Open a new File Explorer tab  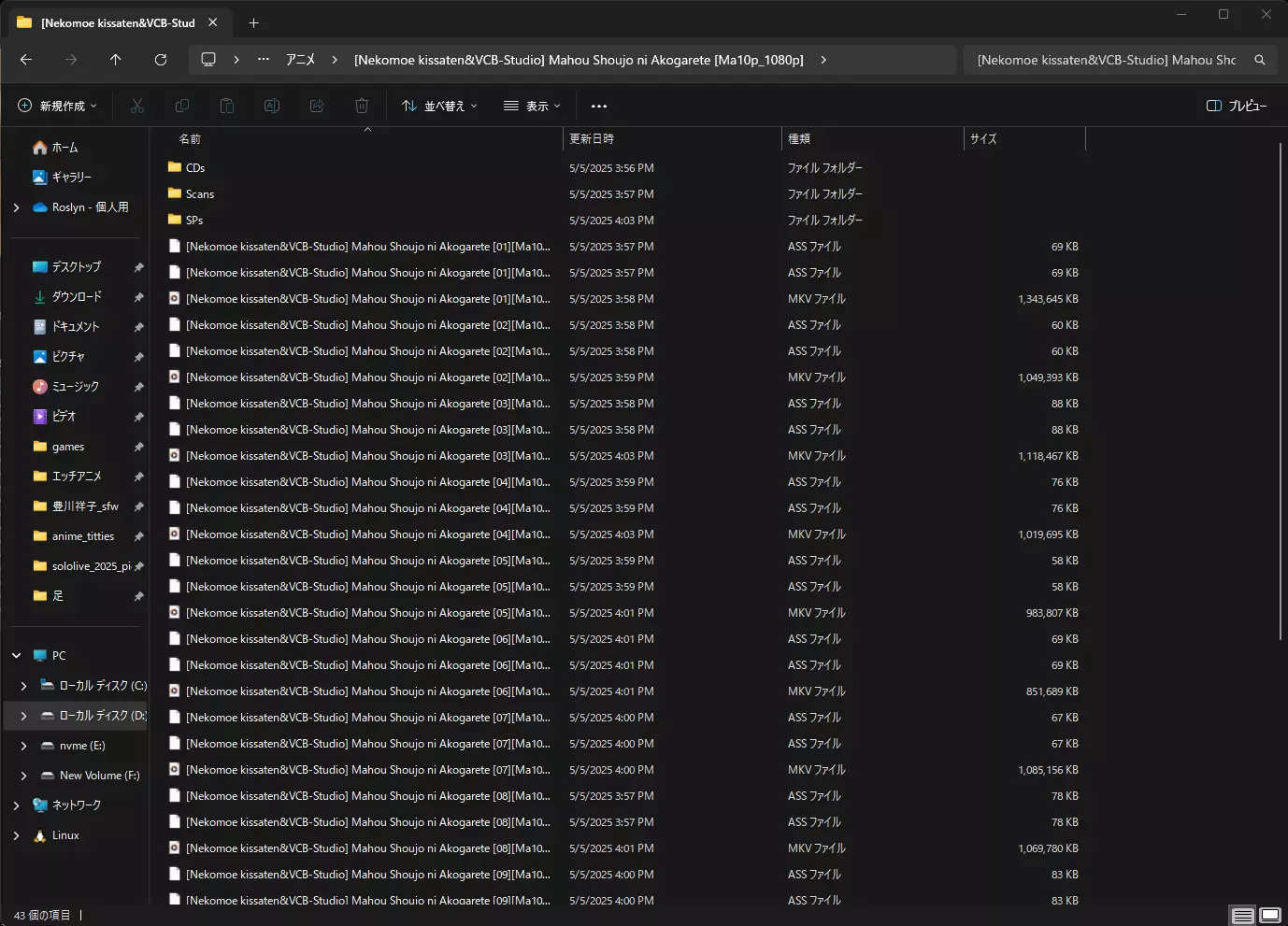pyautogui.click(x=253, y=22)
